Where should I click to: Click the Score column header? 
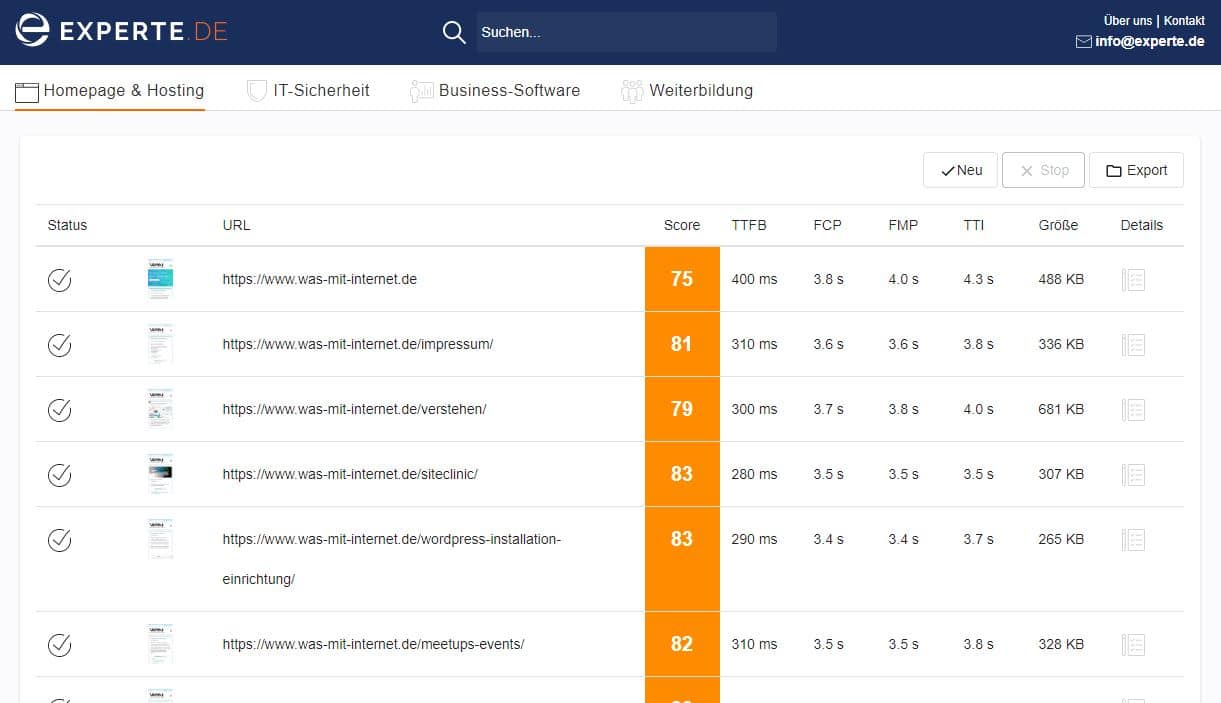[682, 225]
